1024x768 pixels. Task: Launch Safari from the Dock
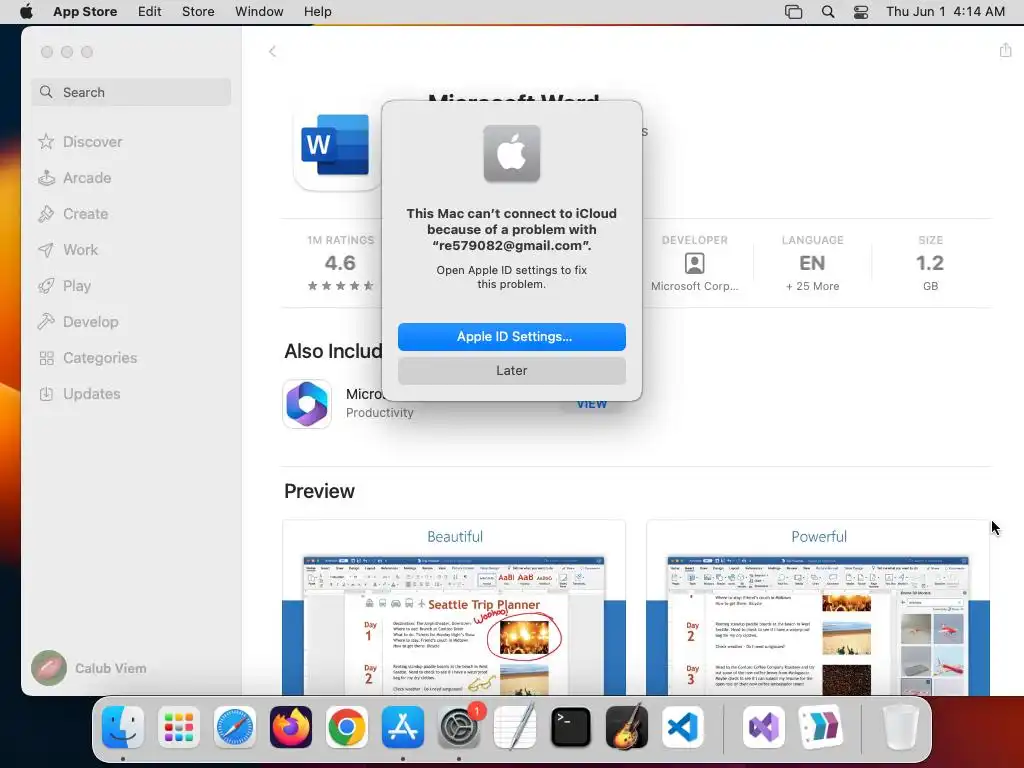pyautogui.click(x=234, y=727)
